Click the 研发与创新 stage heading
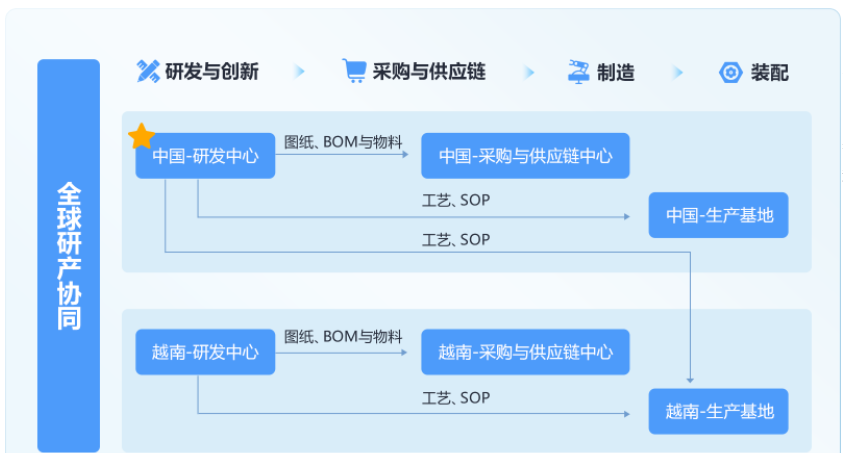 tap(212, 72)
